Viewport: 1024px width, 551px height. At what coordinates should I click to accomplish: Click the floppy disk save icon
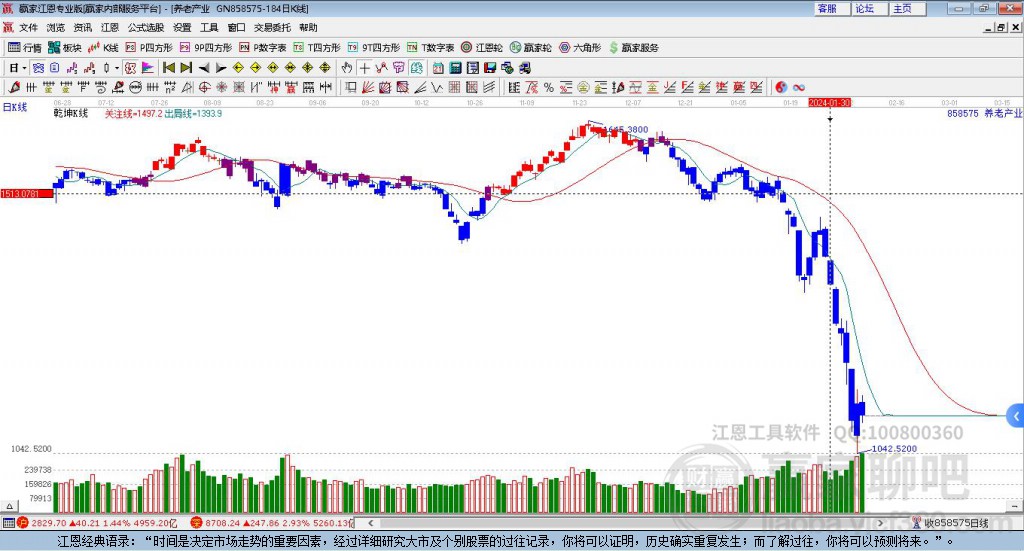[x=490, y=68]
